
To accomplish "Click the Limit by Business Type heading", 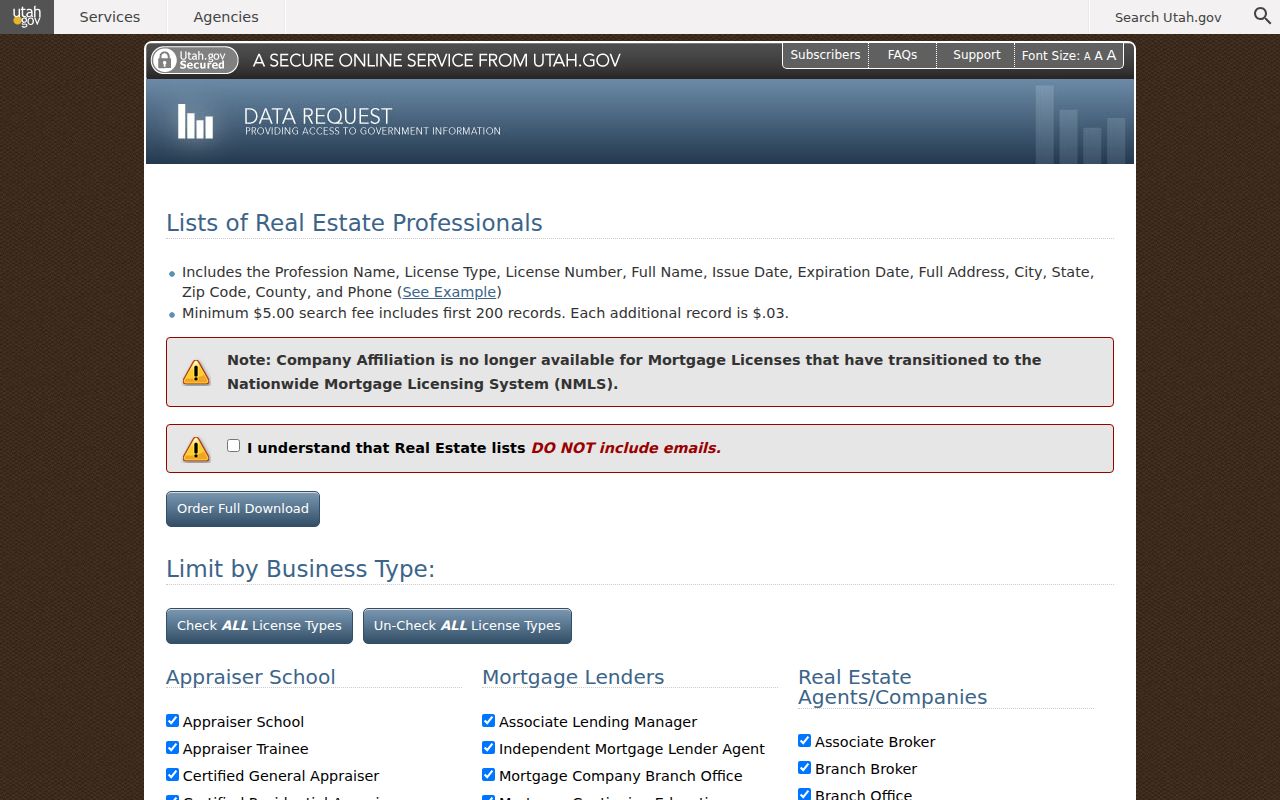I will [300, 569].
